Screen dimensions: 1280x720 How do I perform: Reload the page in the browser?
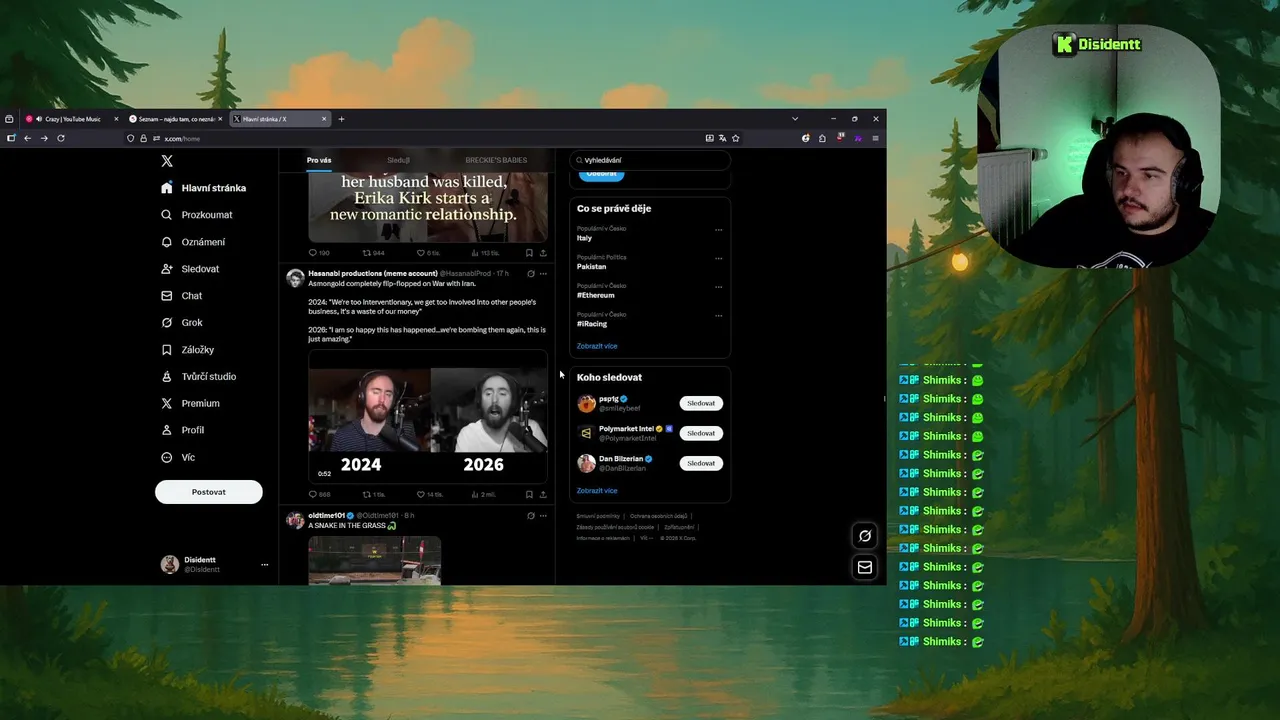click(x=61, y=138)
